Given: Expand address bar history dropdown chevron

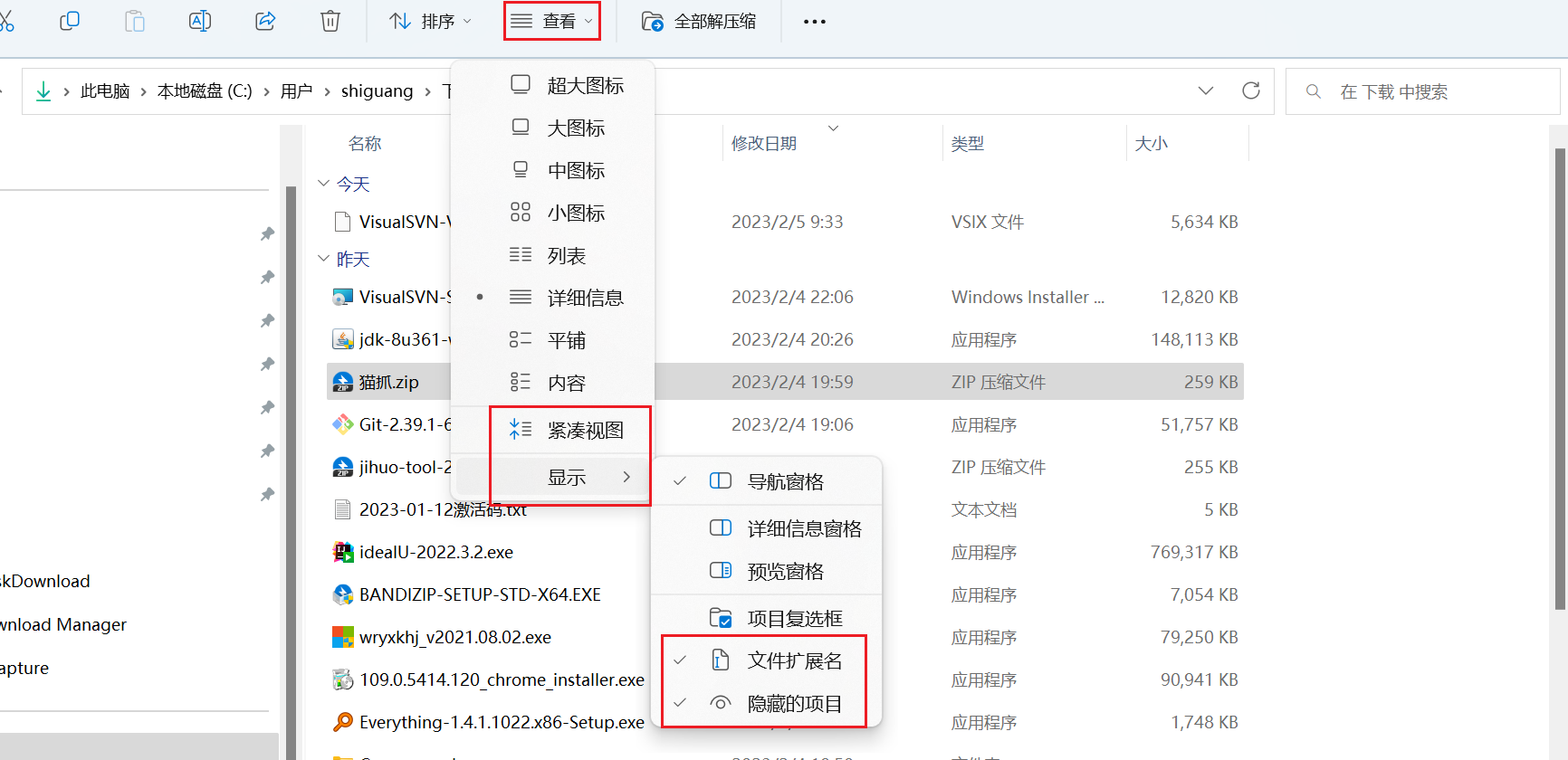Looking at the screenshot, I should pos(1206,90).
